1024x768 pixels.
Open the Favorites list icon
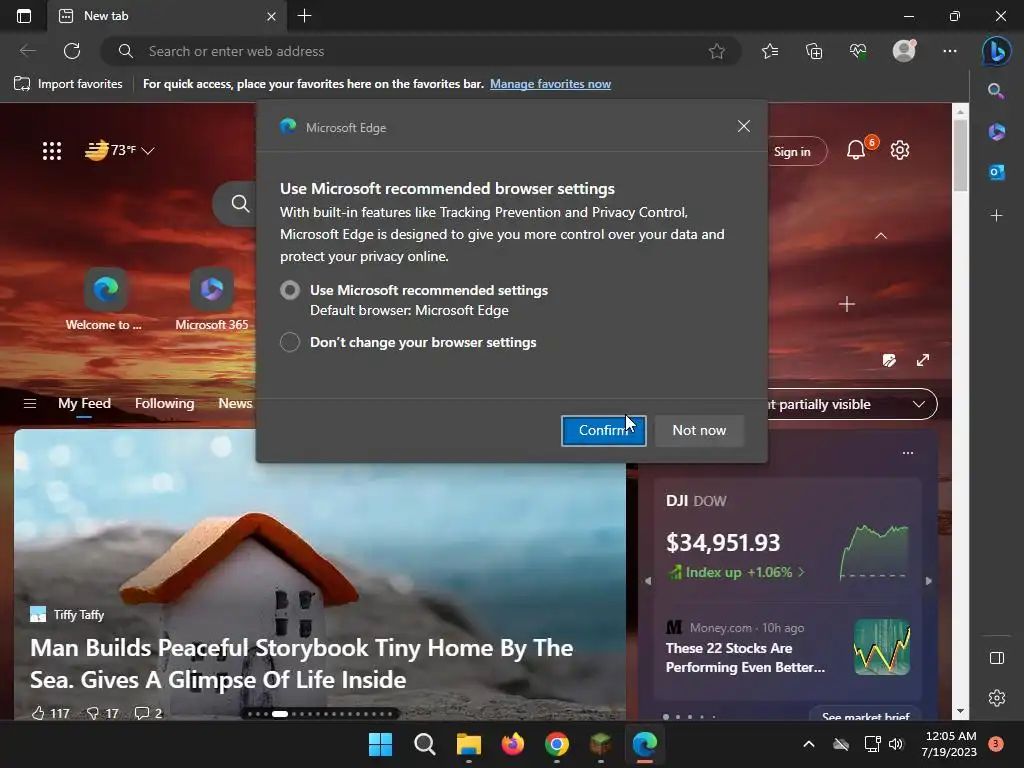770,51
